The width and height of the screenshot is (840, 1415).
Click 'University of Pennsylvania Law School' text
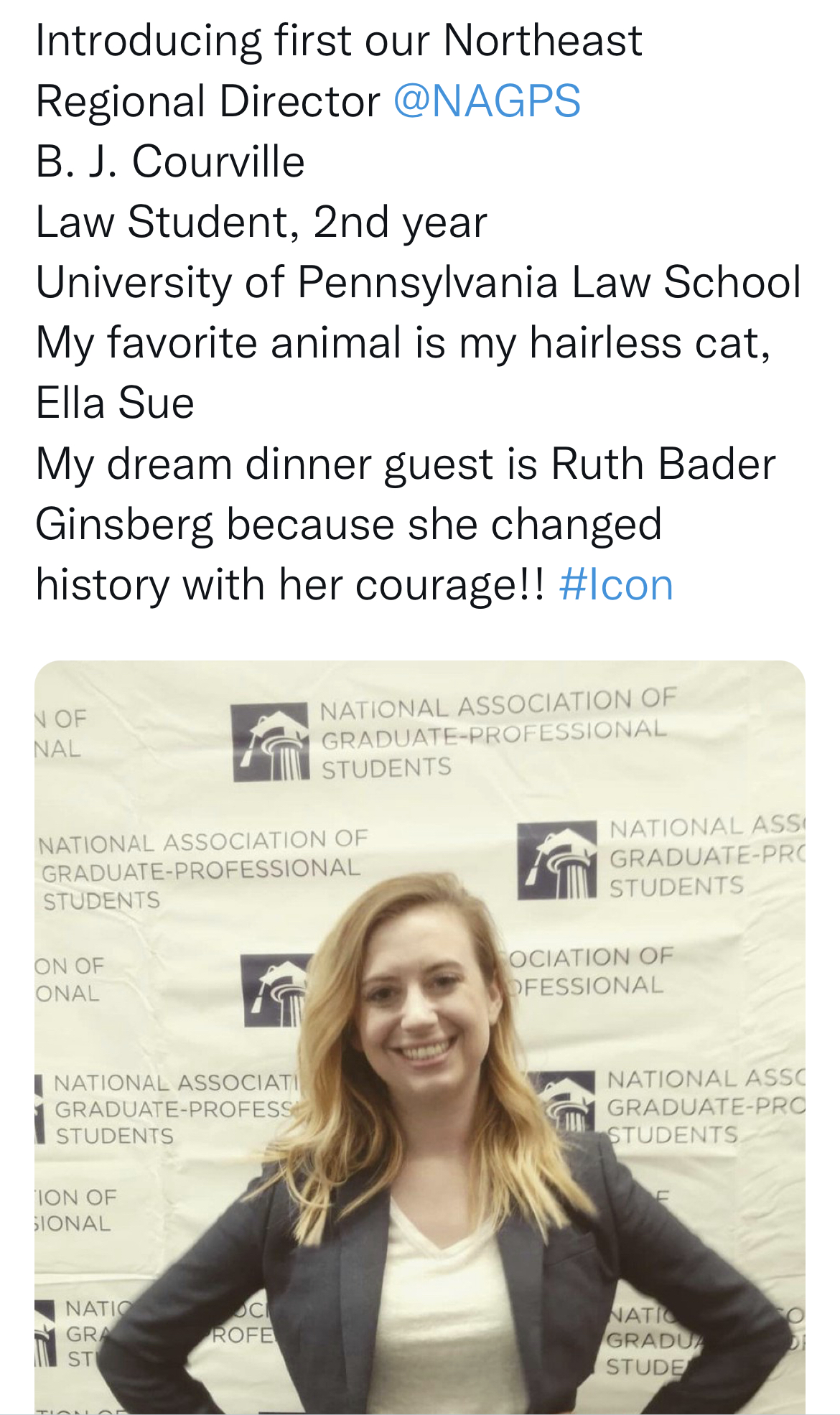pyautogui.click(x=419, y=282)
